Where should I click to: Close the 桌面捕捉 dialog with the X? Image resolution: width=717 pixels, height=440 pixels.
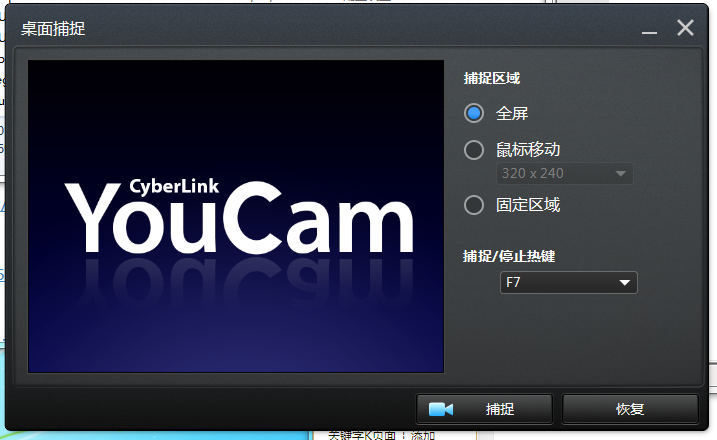[685, 28]
